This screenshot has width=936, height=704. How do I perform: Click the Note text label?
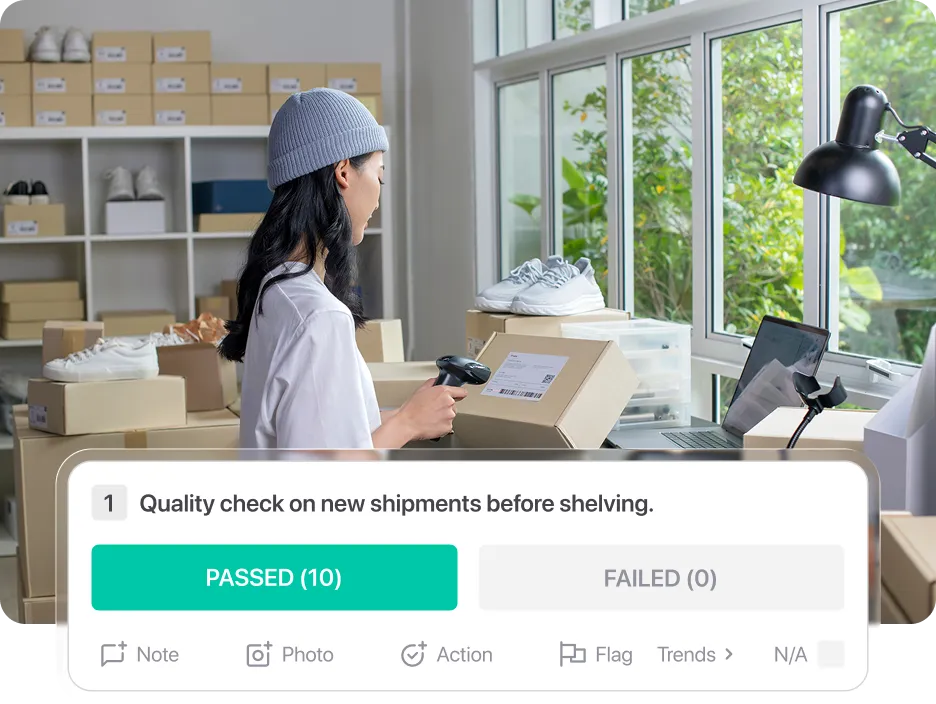(x=158, y=654)
